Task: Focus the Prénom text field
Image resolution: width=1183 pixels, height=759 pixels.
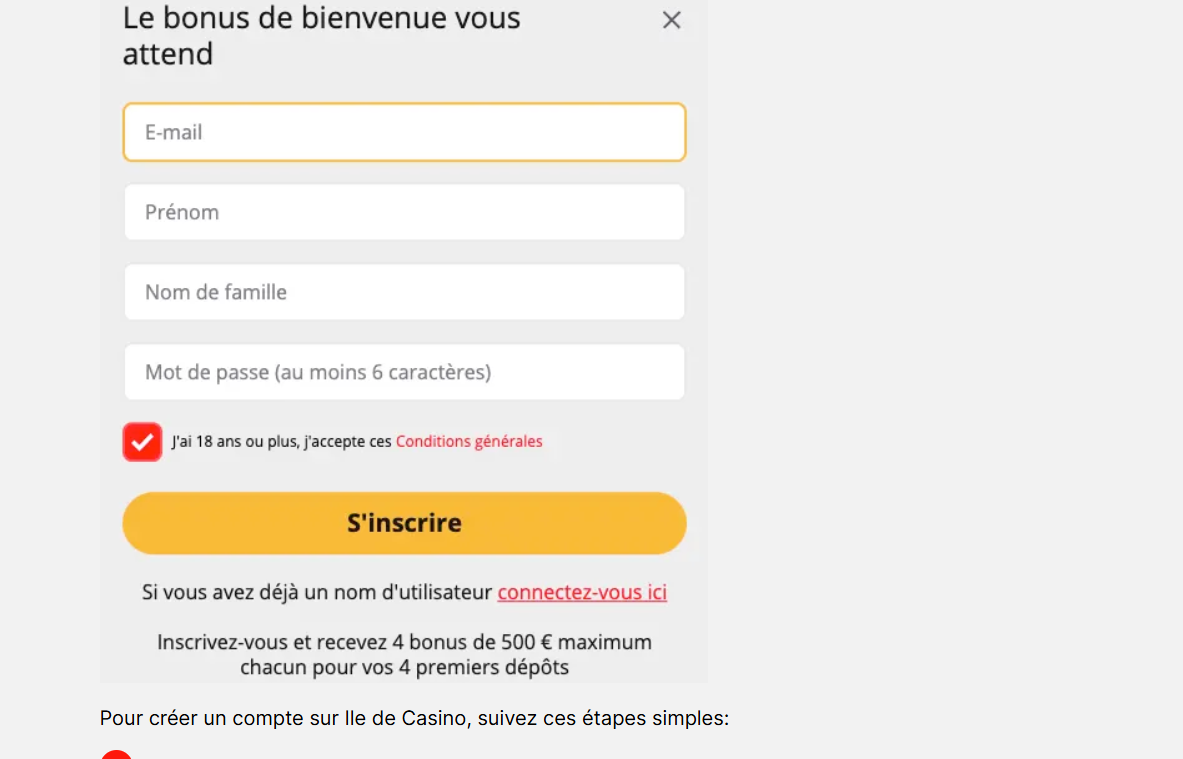Action: 404,212
